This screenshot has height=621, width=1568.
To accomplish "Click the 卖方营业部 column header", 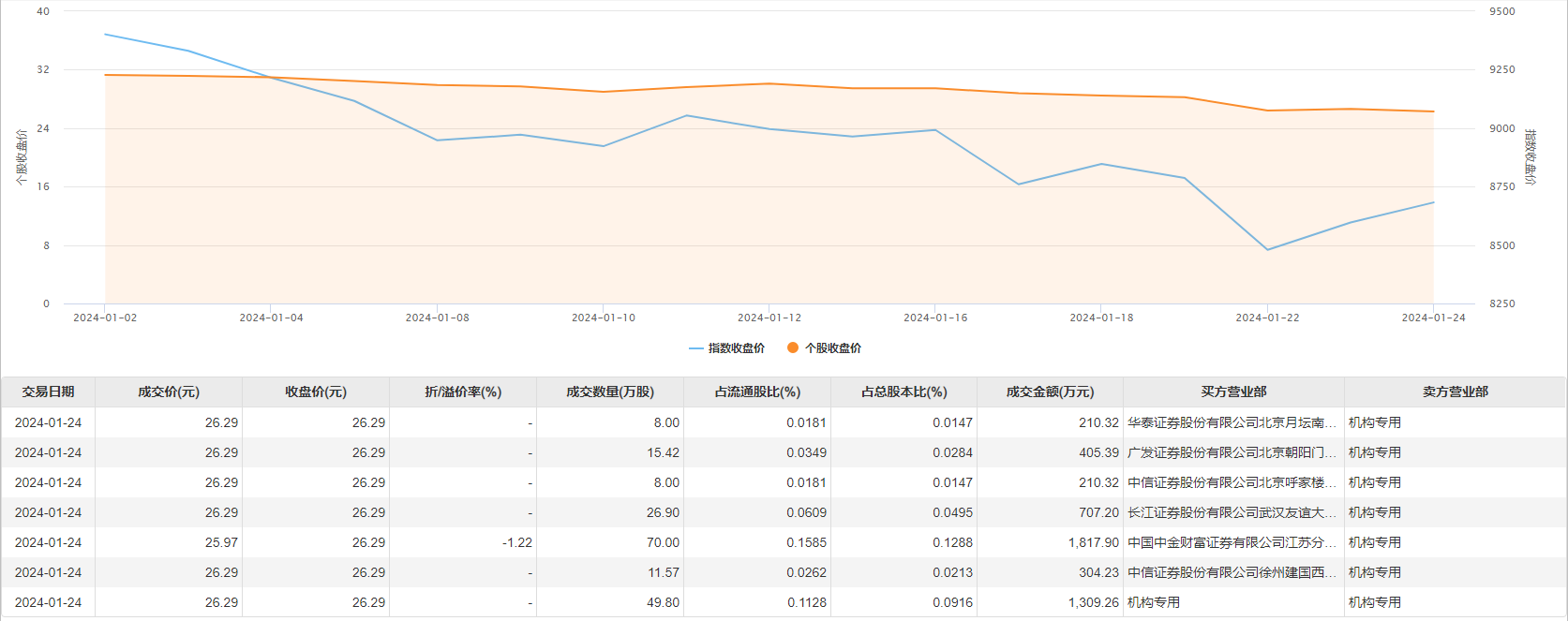I will pos(1455,392).
